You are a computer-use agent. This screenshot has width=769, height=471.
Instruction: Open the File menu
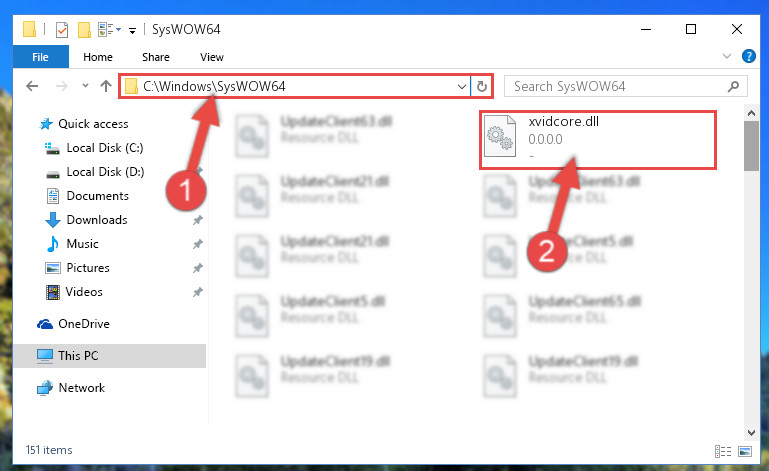point(40,57)
